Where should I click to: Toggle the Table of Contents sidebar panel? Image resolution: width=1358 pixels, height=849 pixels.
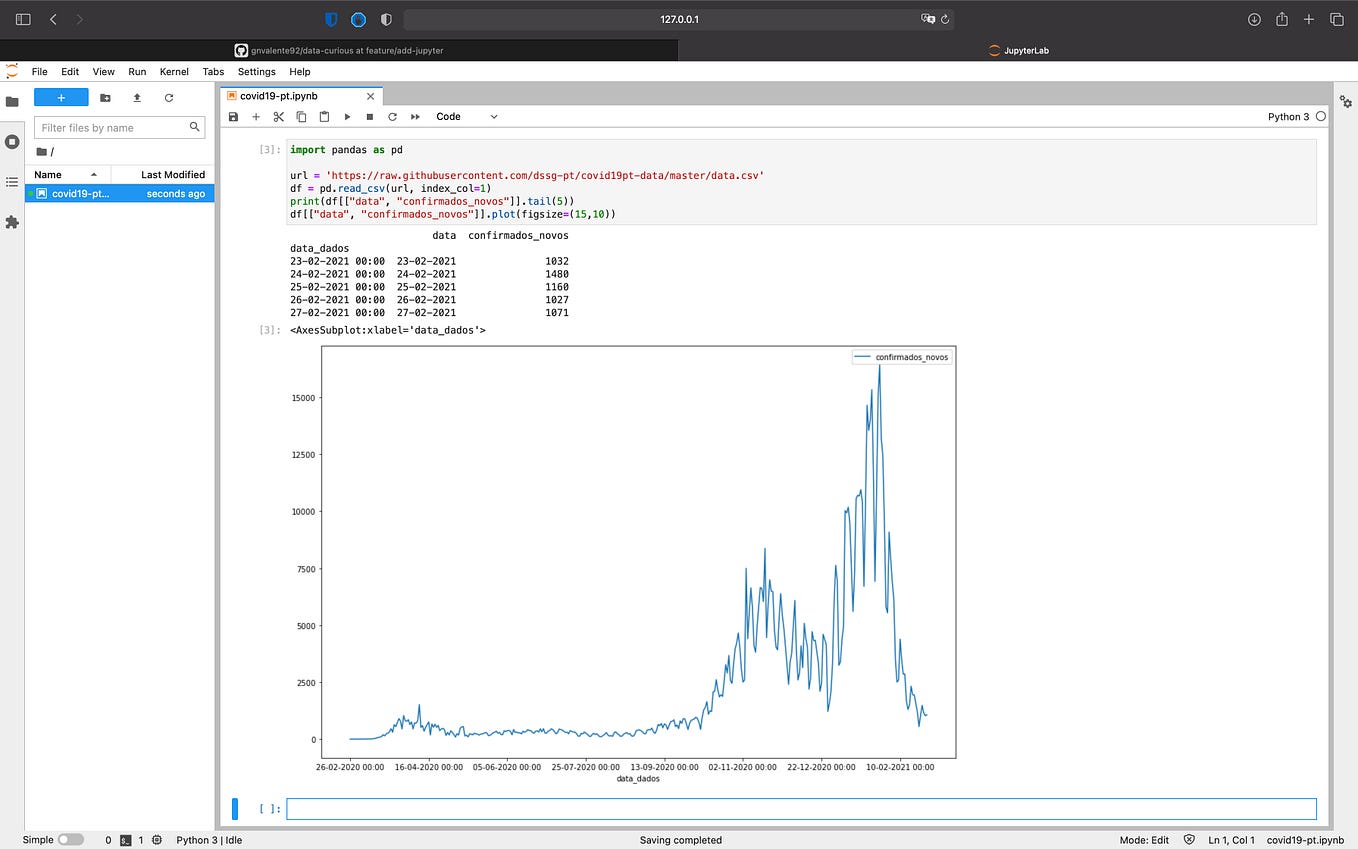(12, 181)
